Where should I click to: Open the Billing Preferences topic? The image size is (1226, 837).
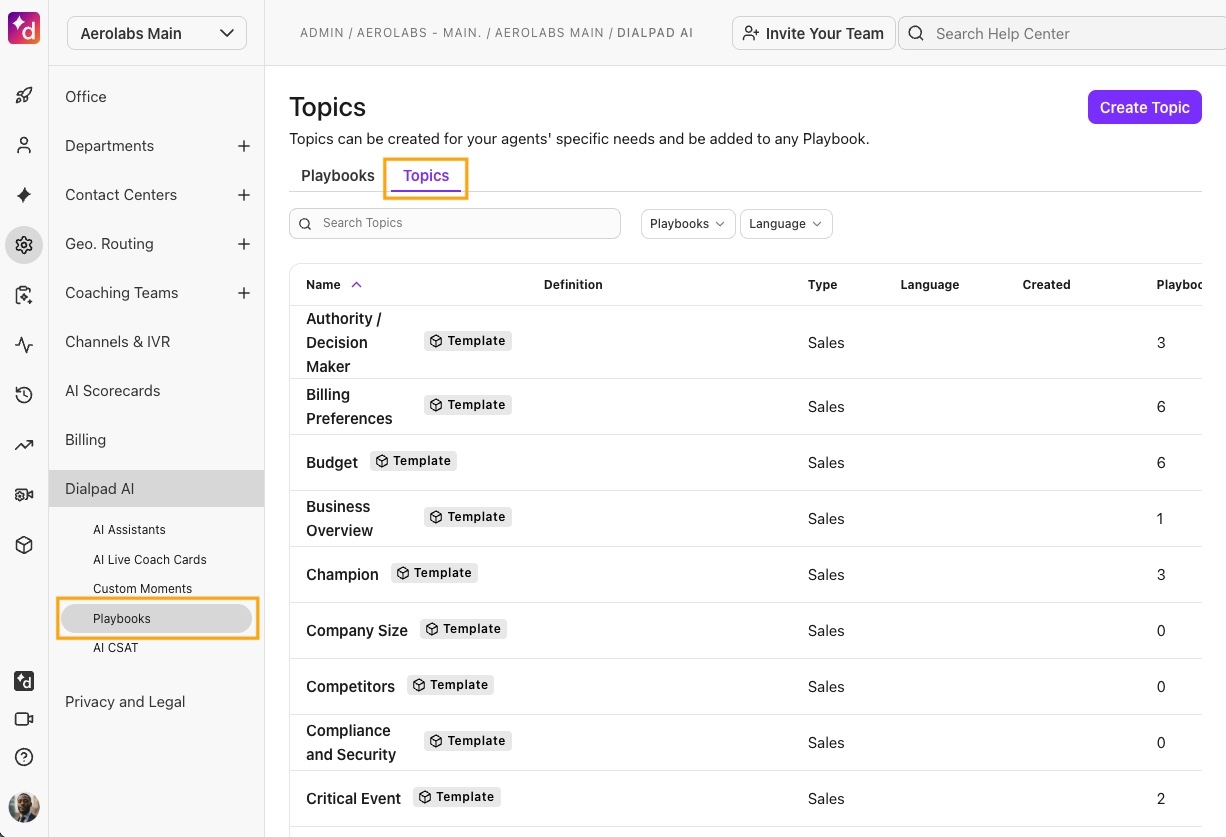349,406
